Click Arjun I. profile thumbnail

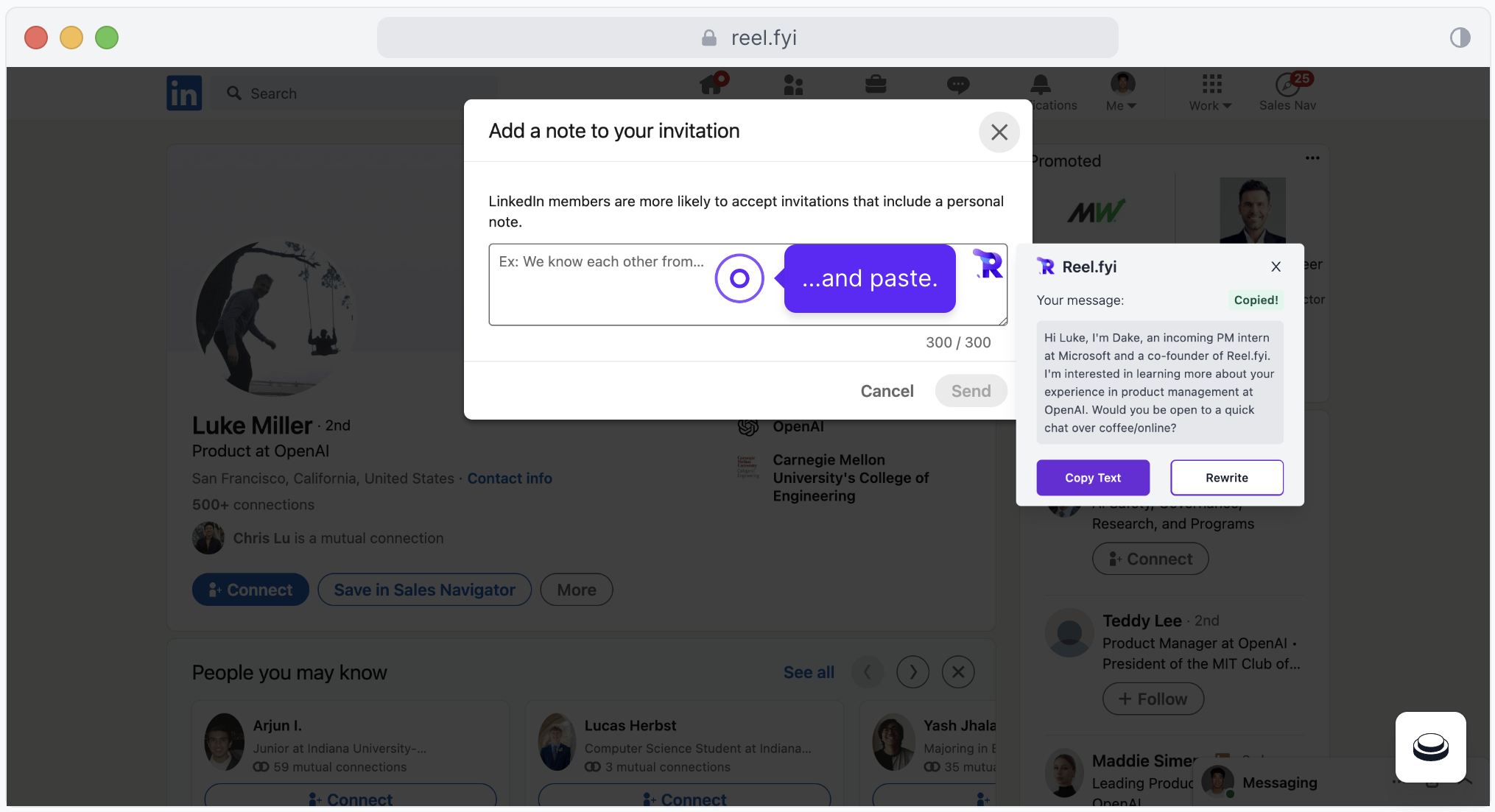[x=225, y=742]
